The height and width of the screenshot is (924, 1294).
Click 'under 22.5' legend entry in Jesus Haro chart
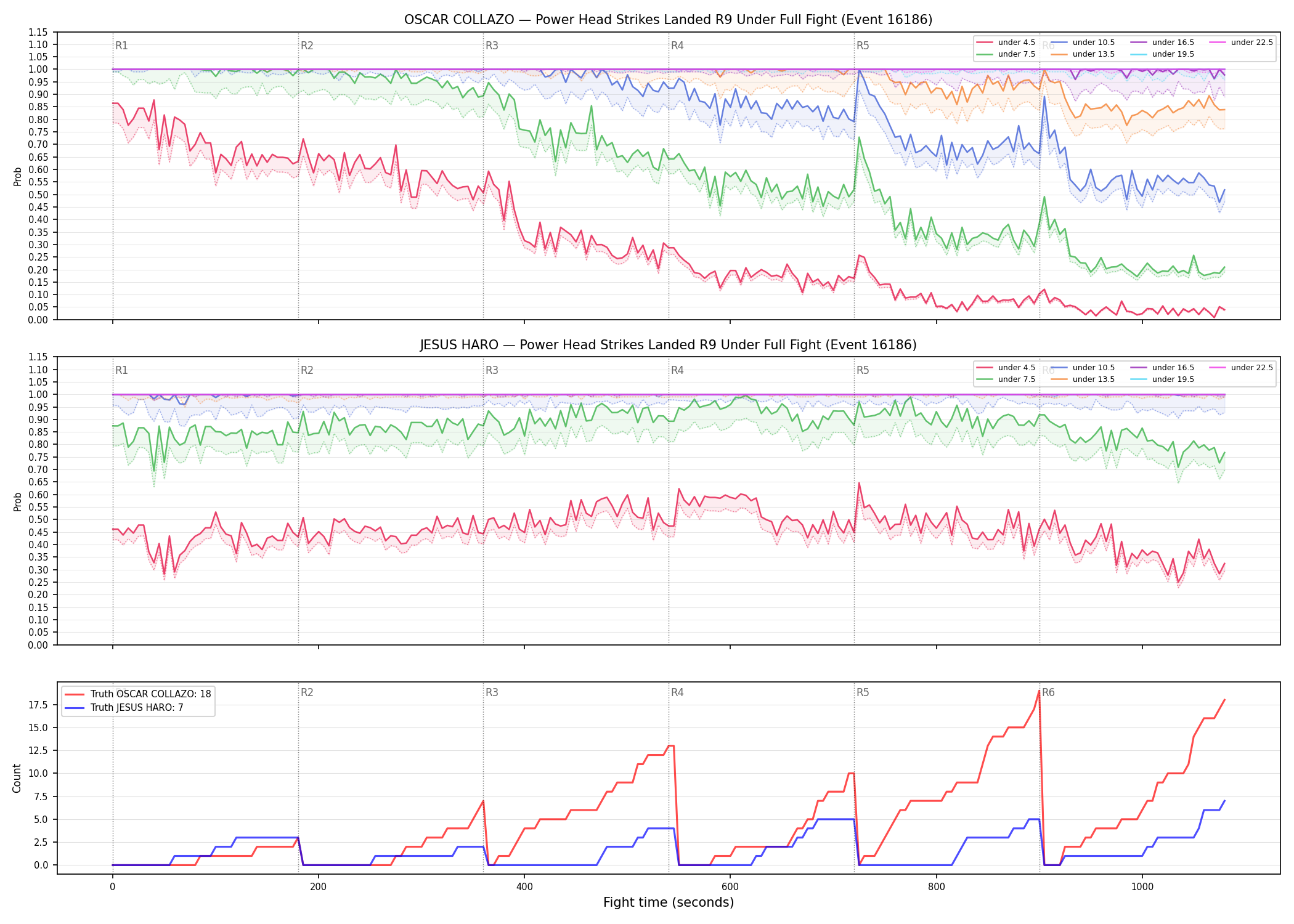pyautogui.click(x=1242, y=368)
